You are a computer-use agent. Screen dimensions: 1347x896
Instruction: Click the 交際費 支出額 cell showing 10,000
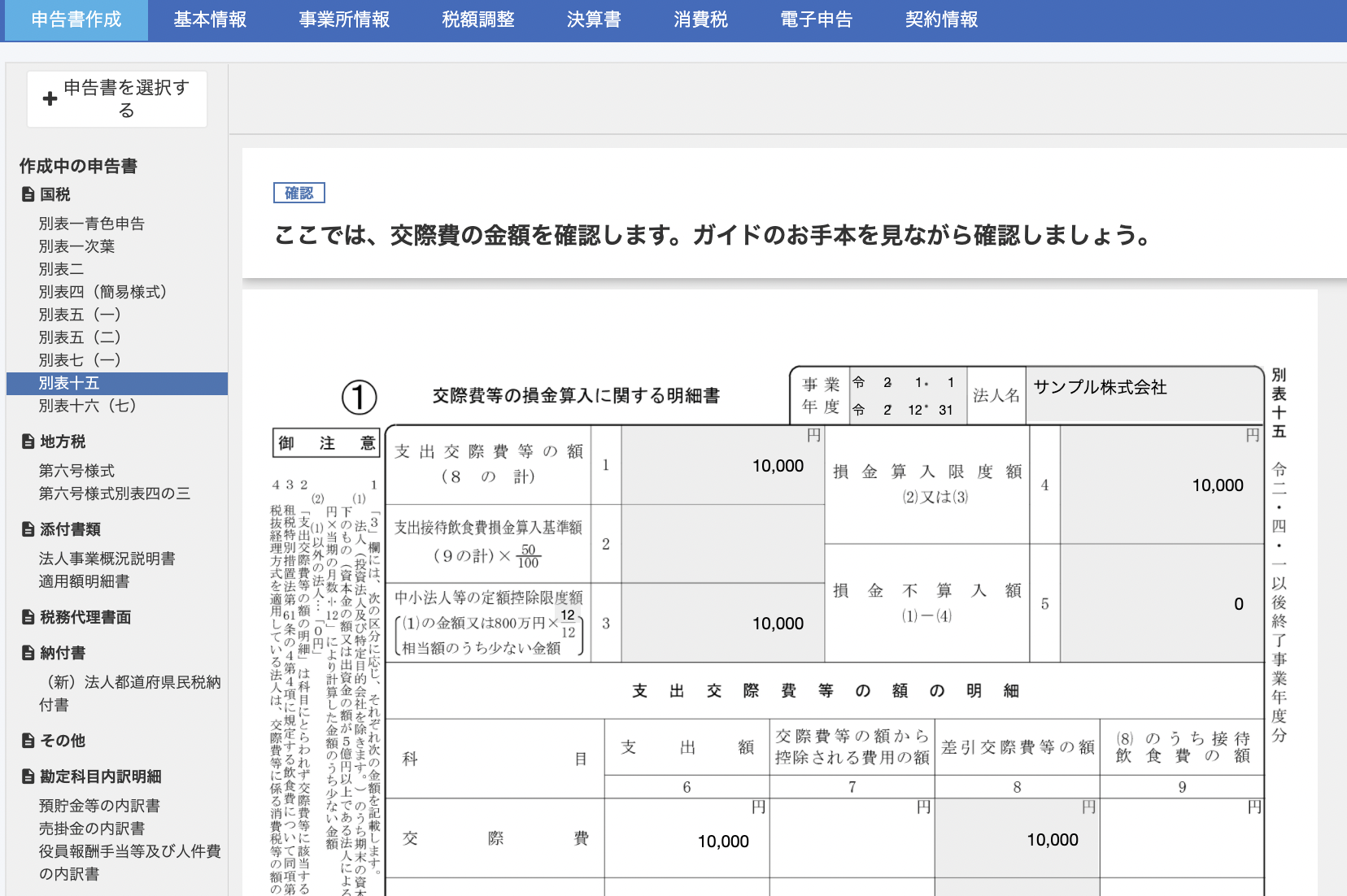687,842
